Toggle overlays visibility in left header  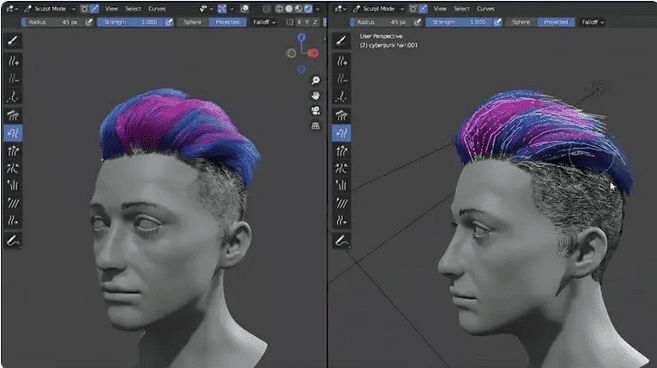tap(245, 9)
